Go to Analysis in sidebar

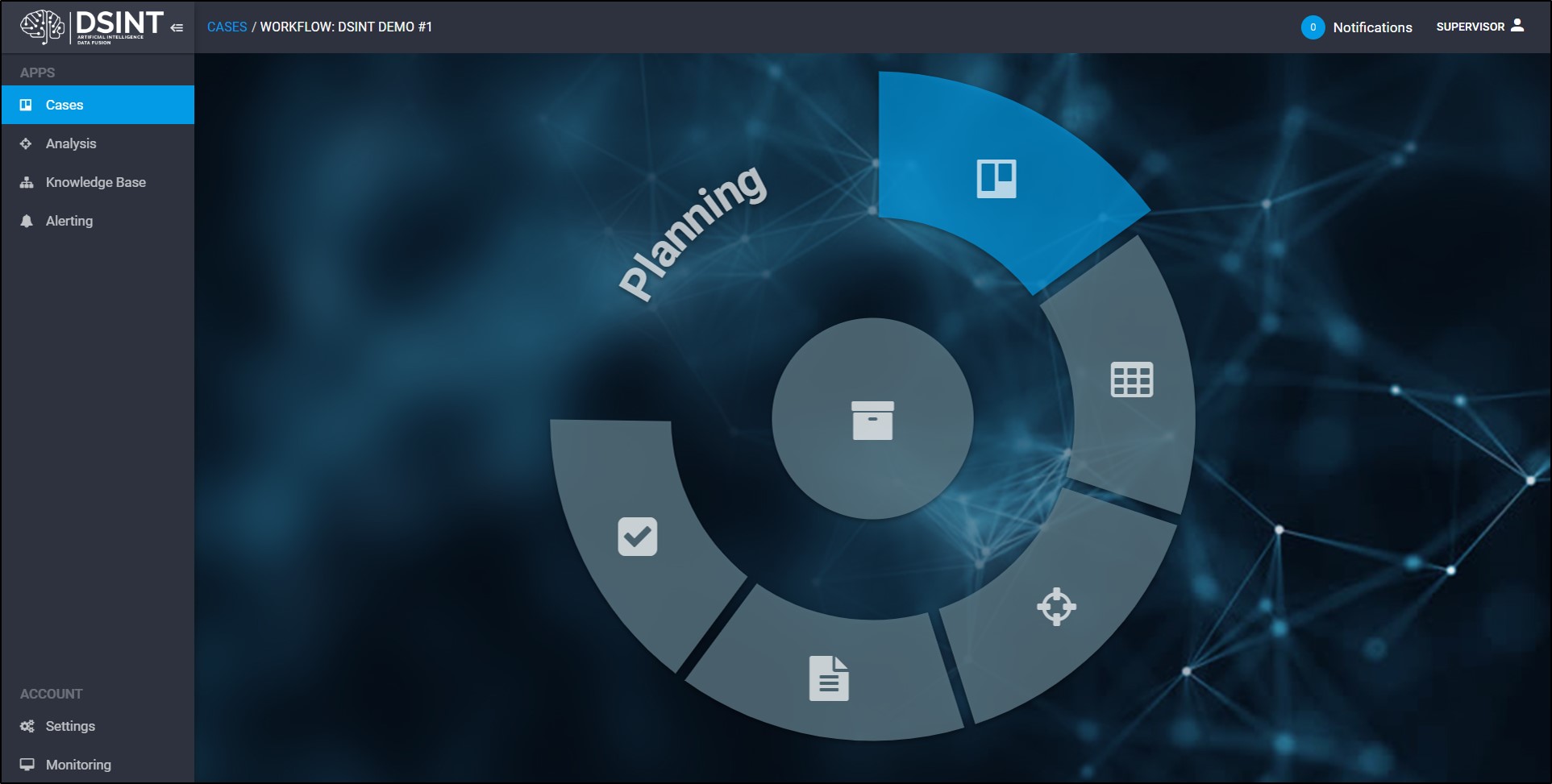(x=98, y=143)
